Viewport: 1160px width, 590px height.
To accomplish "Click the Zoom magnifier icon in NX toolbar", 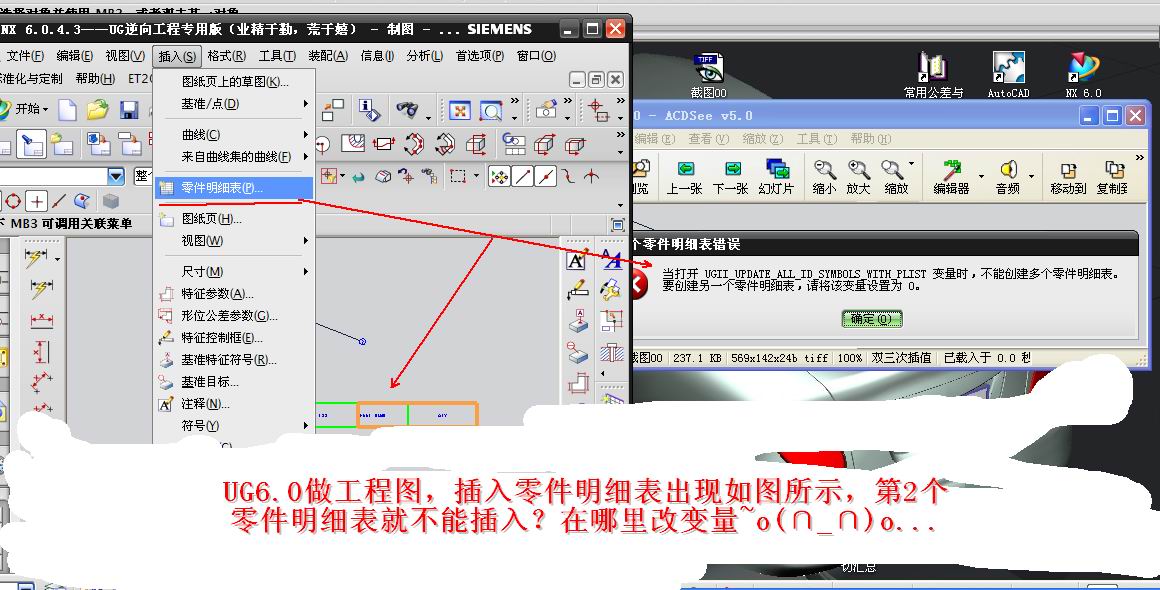I will coord(490,111).
